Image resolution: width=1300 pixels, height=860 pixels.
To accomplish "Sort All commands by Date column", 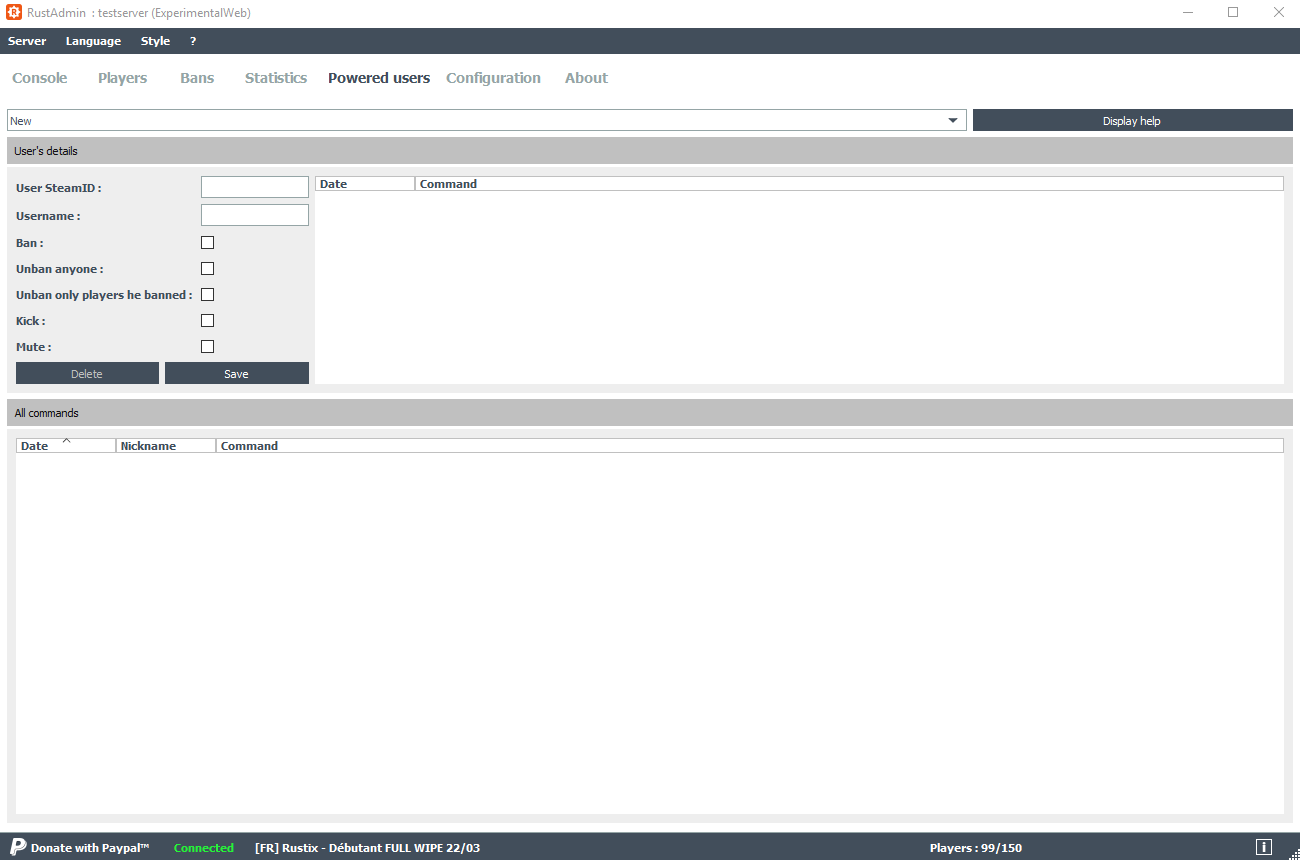I will (66, 446).
